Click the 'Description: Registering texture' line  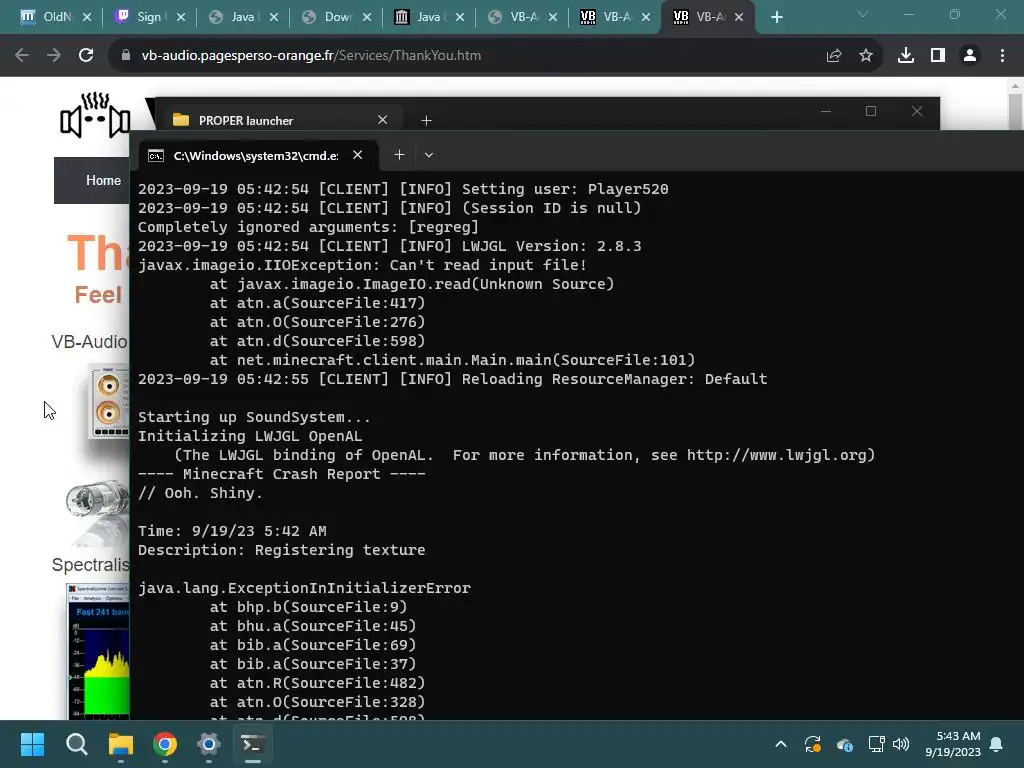point(281,550)
